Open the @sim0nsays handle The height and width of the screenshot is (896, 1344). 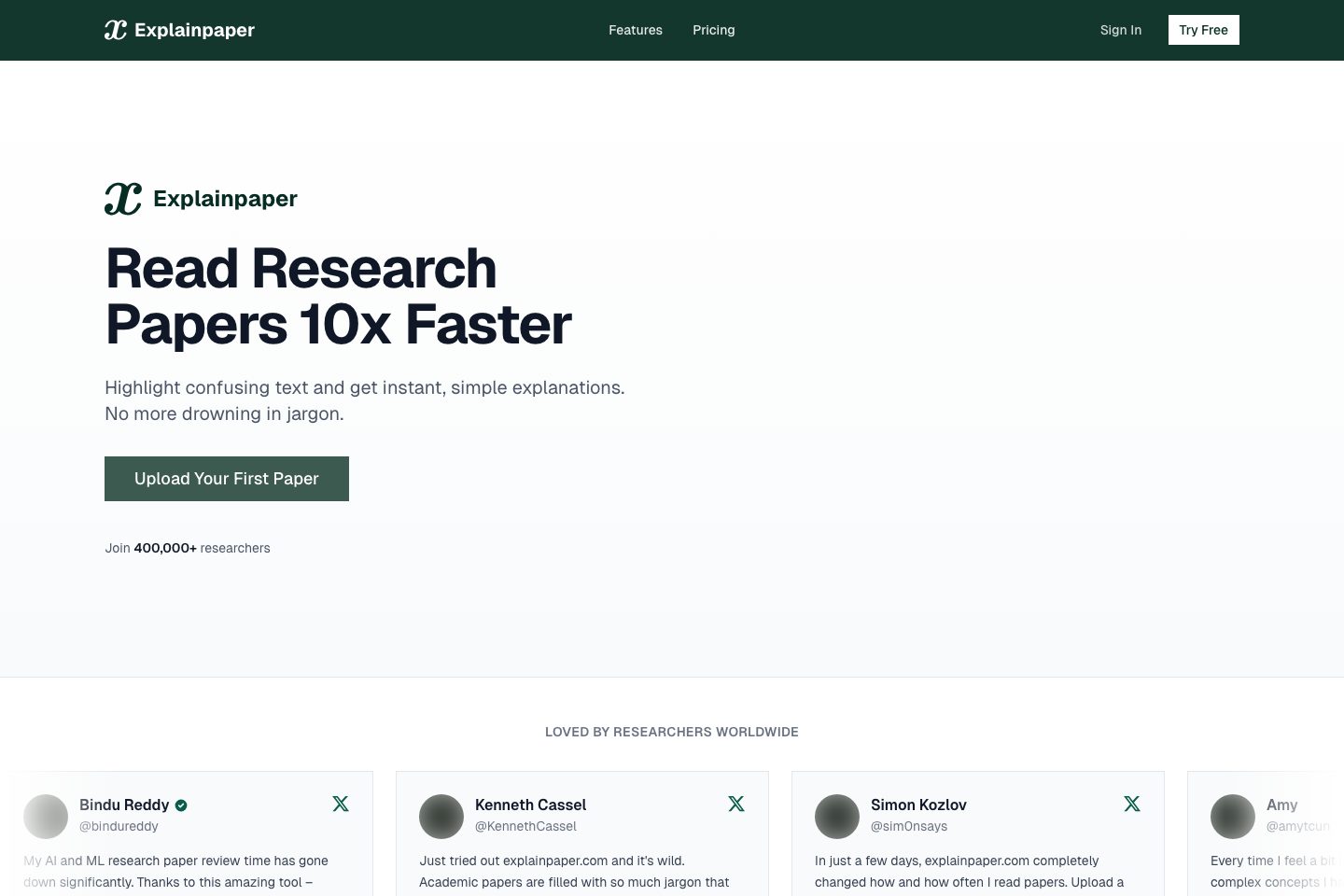pyautogui.click(x=909, y=826)
